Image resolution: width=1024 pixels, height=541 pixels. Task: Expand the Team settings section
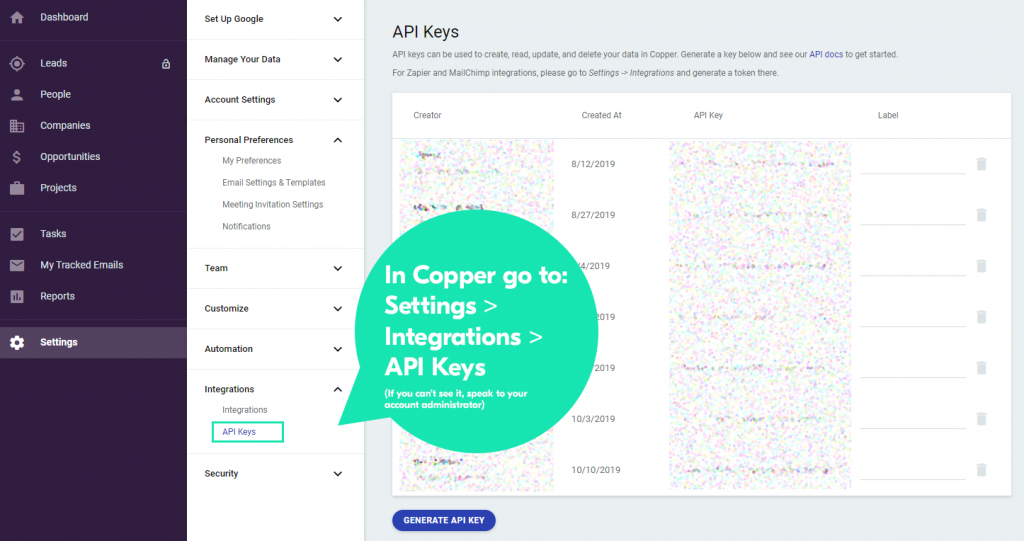tap(338, 269)
